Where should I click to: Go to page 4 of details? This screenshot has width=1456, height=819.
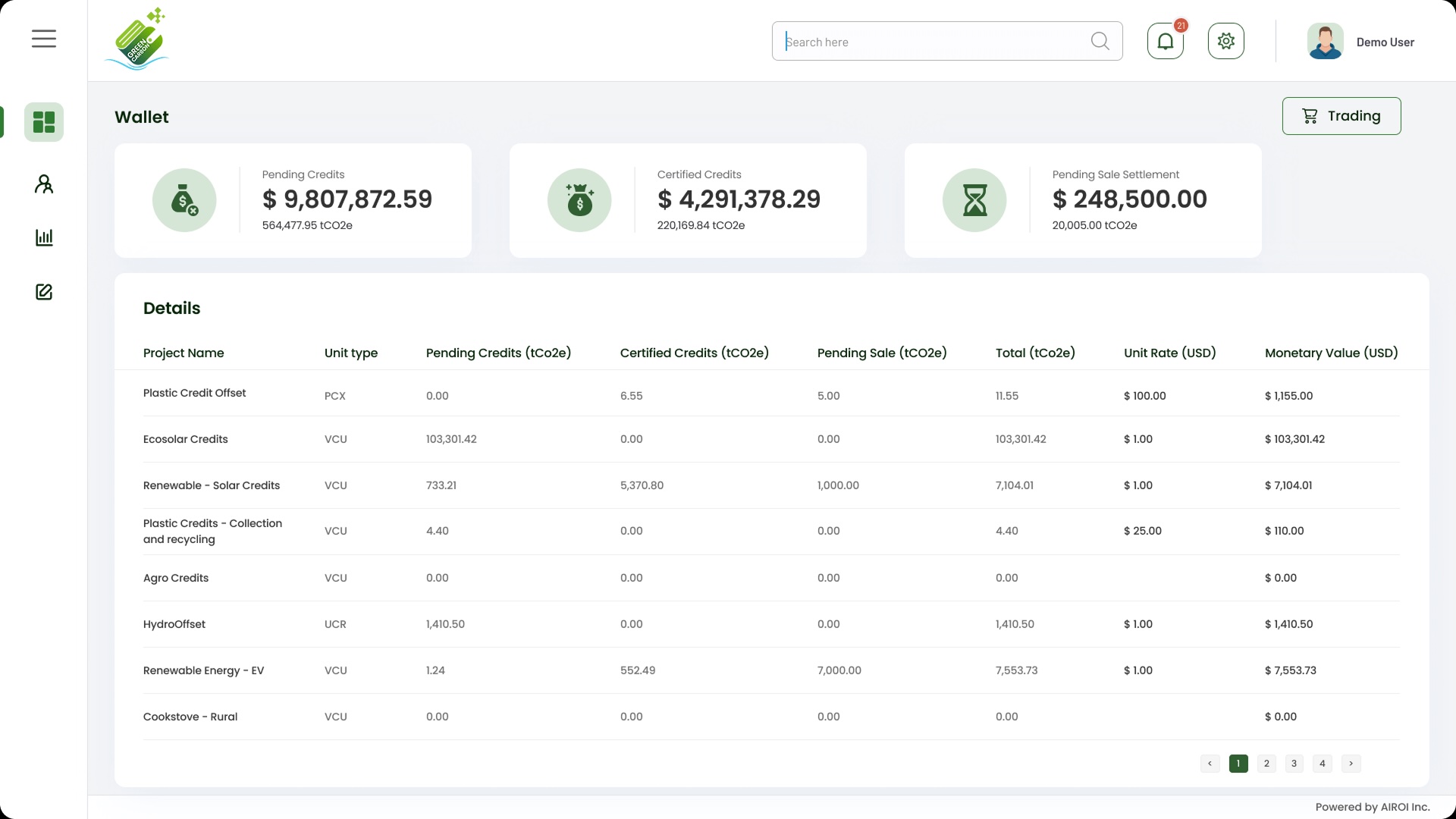coord(1323,764)
